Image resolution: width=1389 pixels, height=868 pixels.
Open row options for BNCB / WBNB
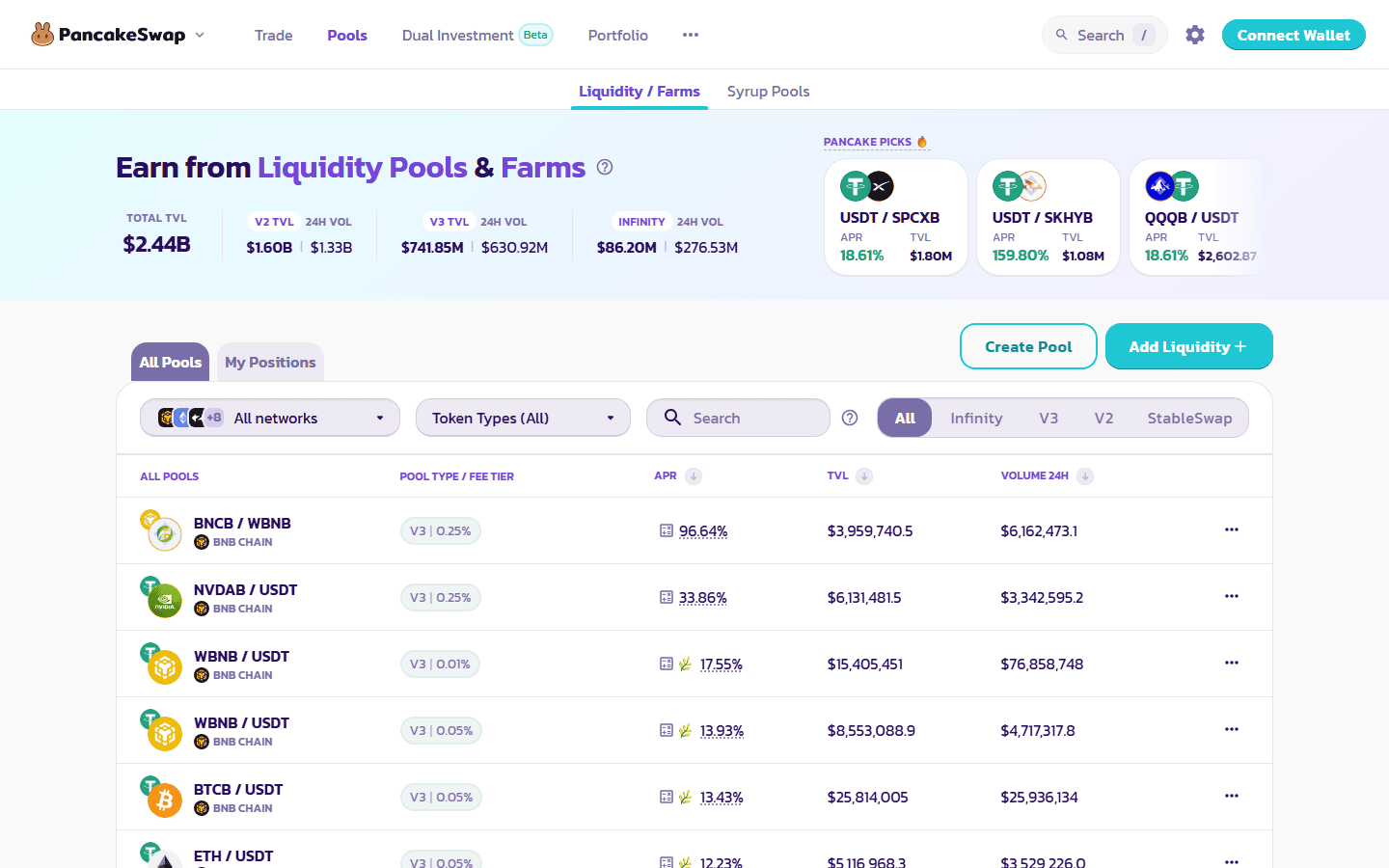coord(1232,529)
